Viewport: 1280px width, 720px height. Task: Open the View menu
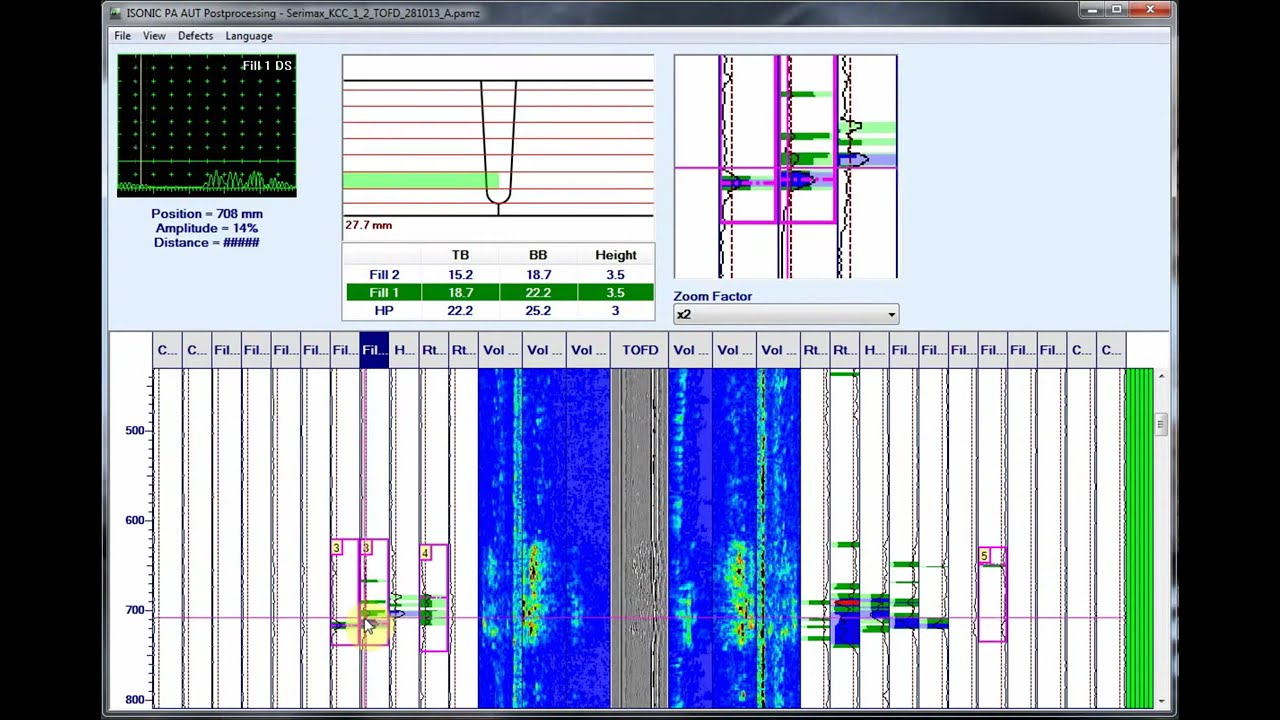point(154,35)
